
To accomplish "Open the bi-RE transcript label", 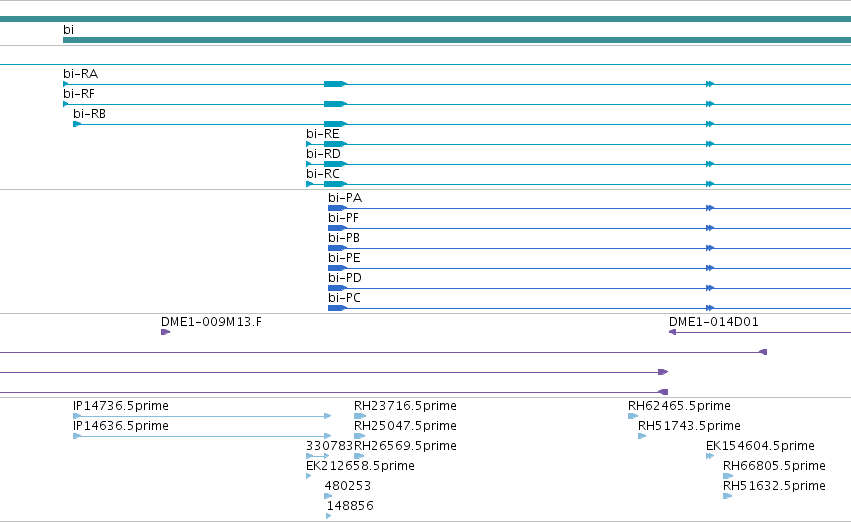I will pyautogui.click(x=322, y=134).
